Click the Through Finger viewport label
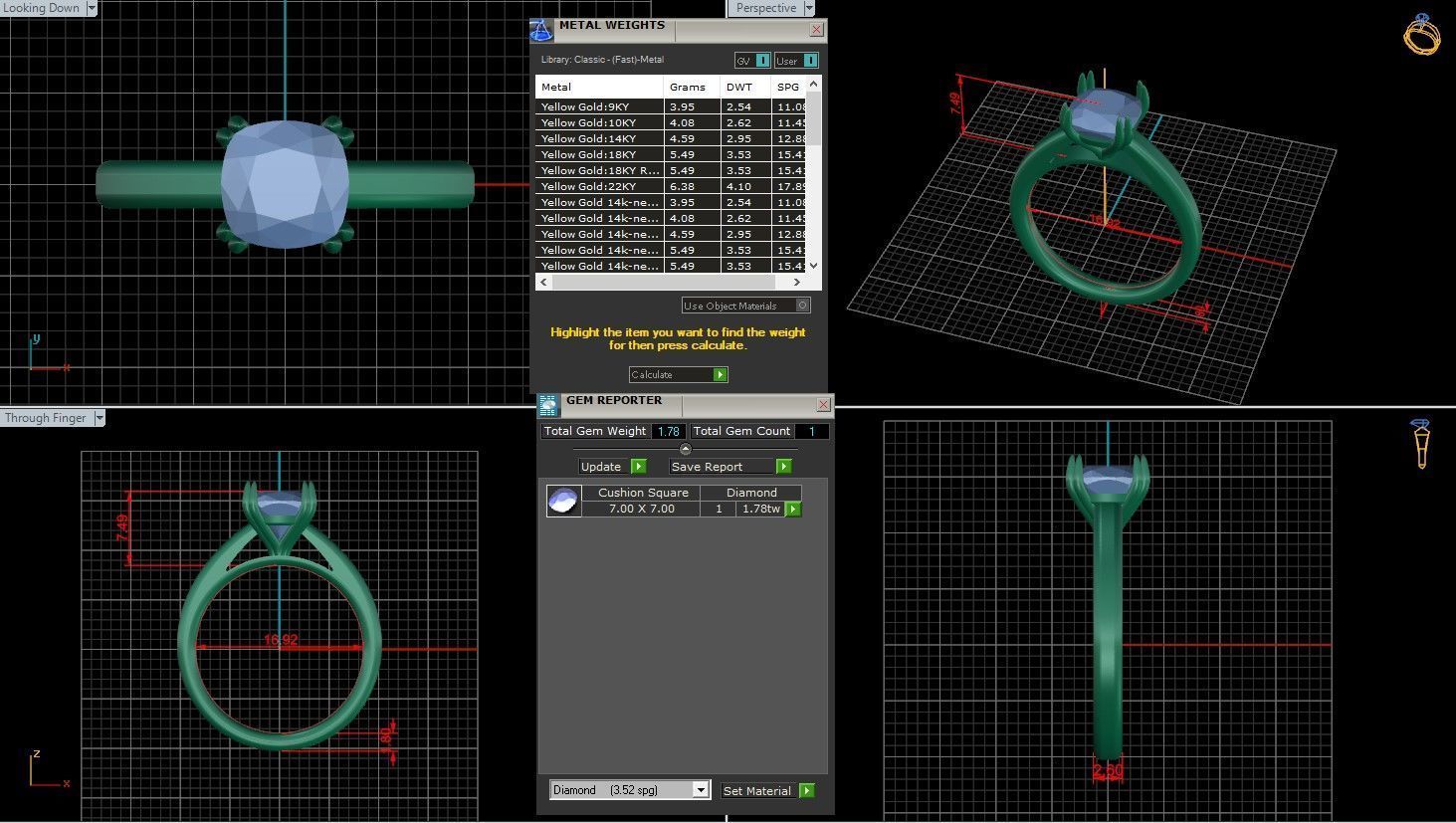Viewport: 1456px width, 823px height. pos(46,418)
